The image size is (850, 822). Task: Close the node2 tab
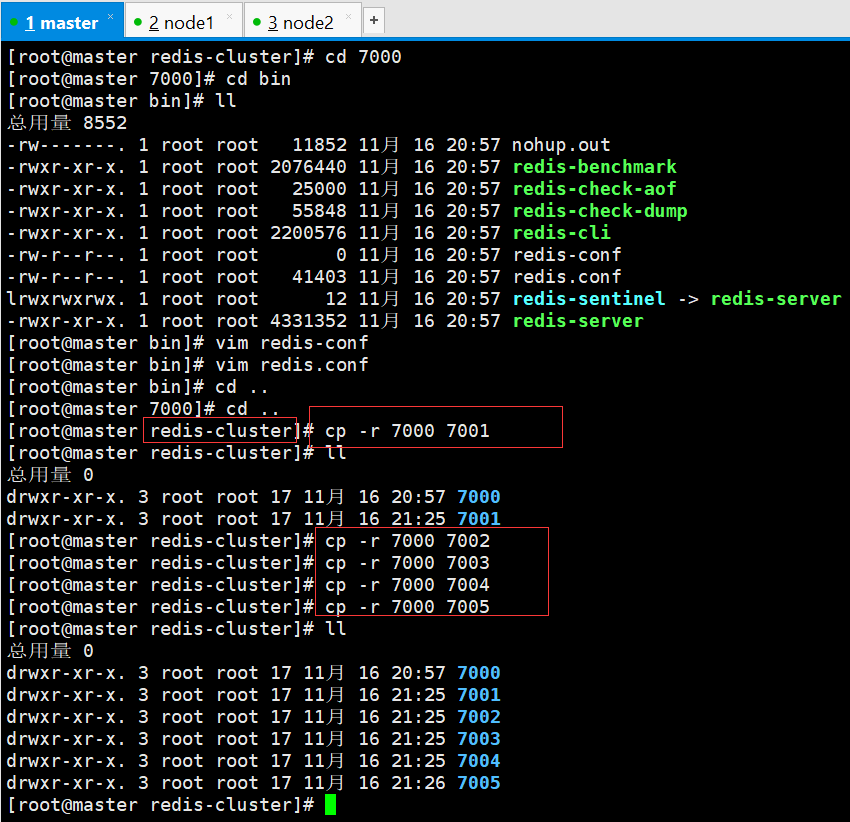point(349,17)
